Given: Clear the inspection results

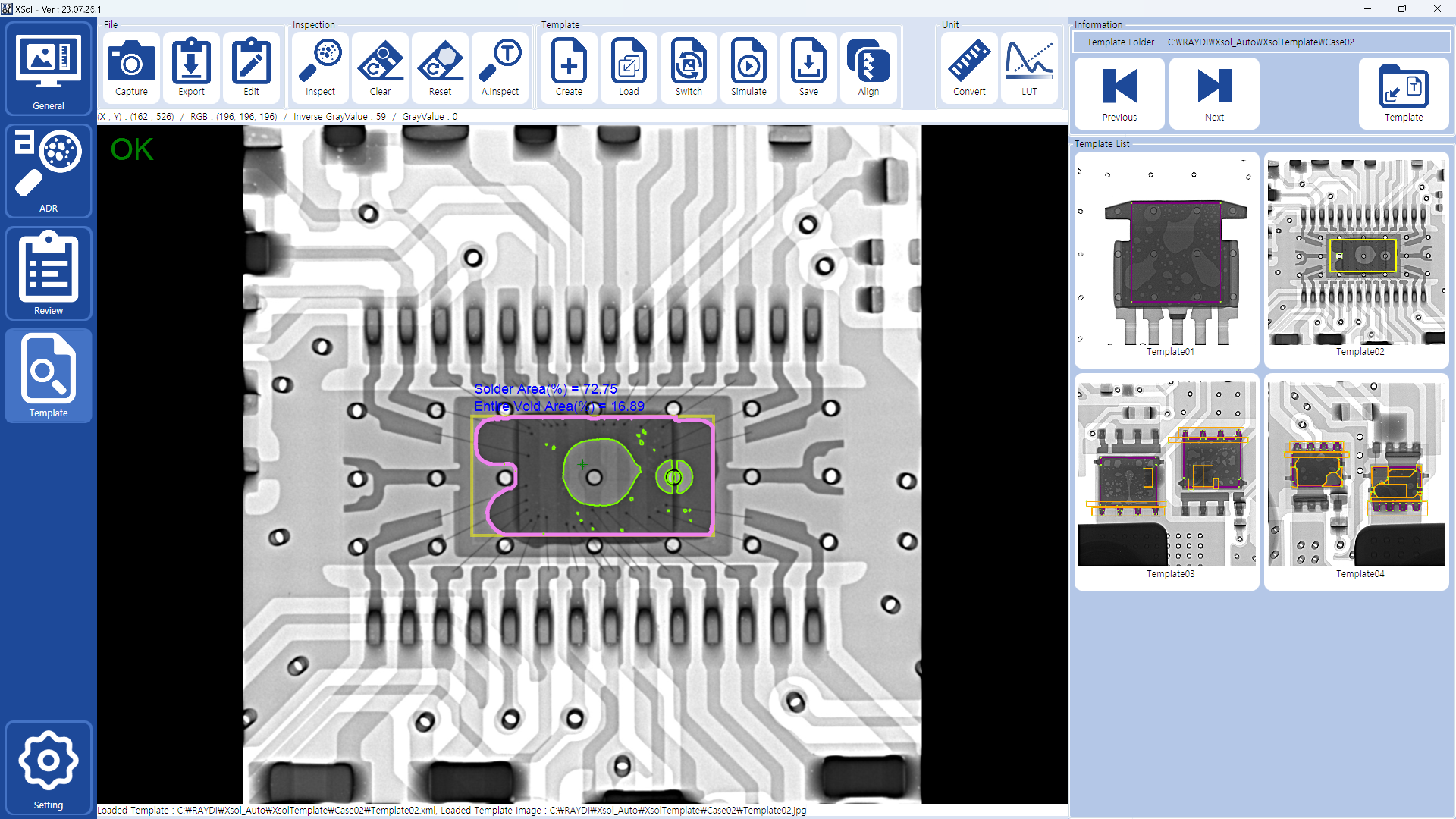Looking at the screenshot, I should (x=380, y=67).
